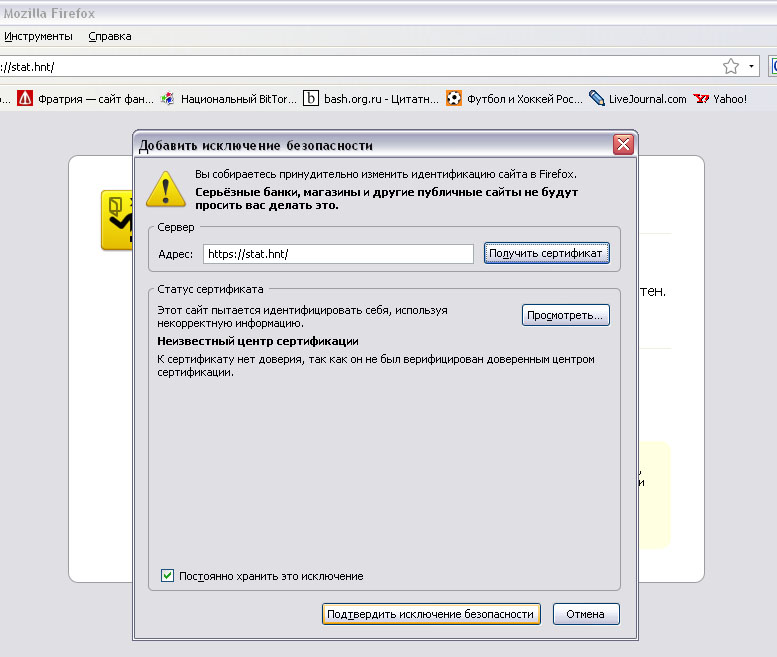This screenshot has height=657, width=777.
Task: Open the Футбол и Хоккей bookmark
Action: [x=514, y=99]
